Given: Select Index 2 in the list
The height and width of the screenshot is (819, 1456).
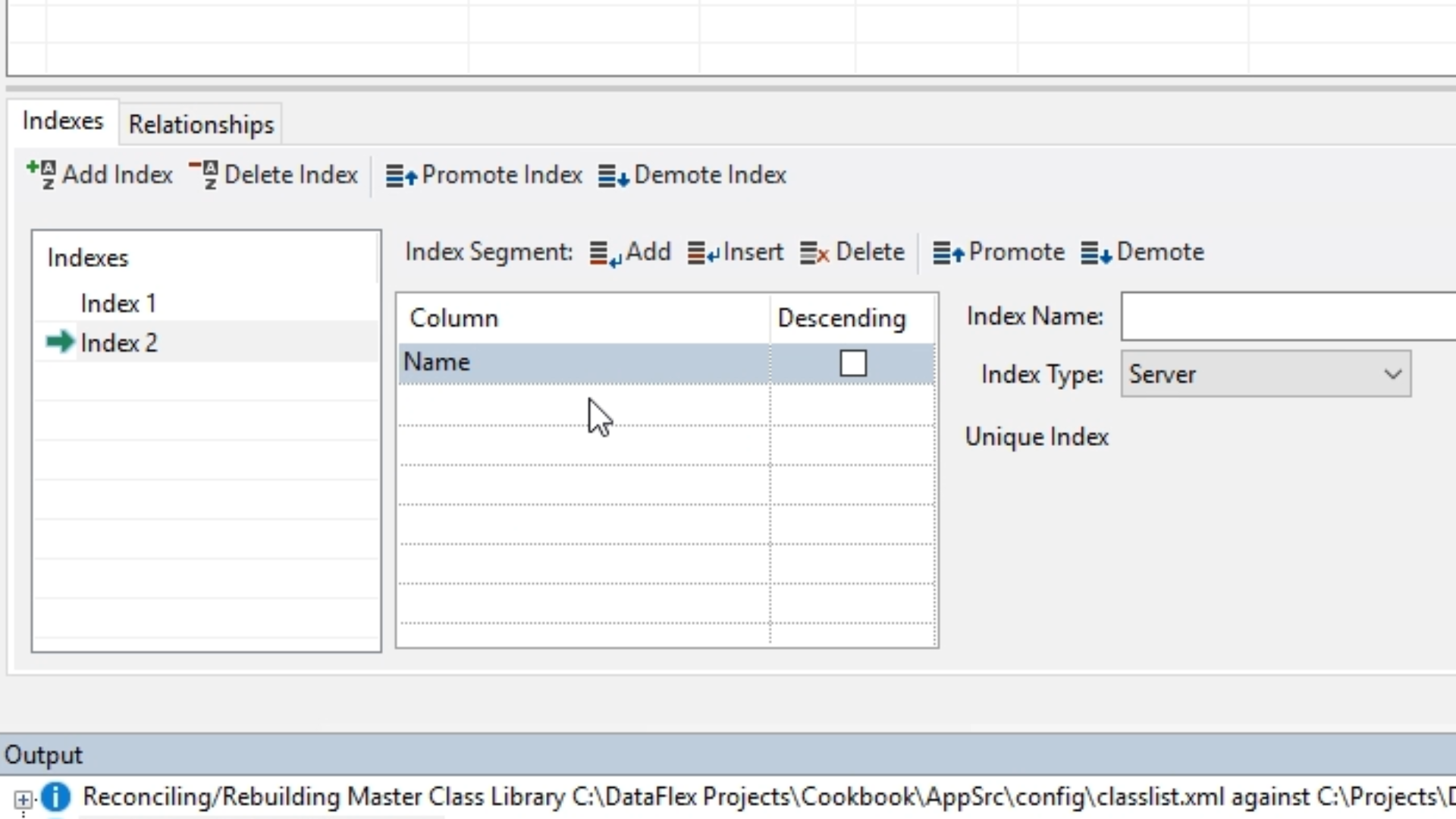Looking at the screenshot, I should pyautogui.click(x=118, y=343).
